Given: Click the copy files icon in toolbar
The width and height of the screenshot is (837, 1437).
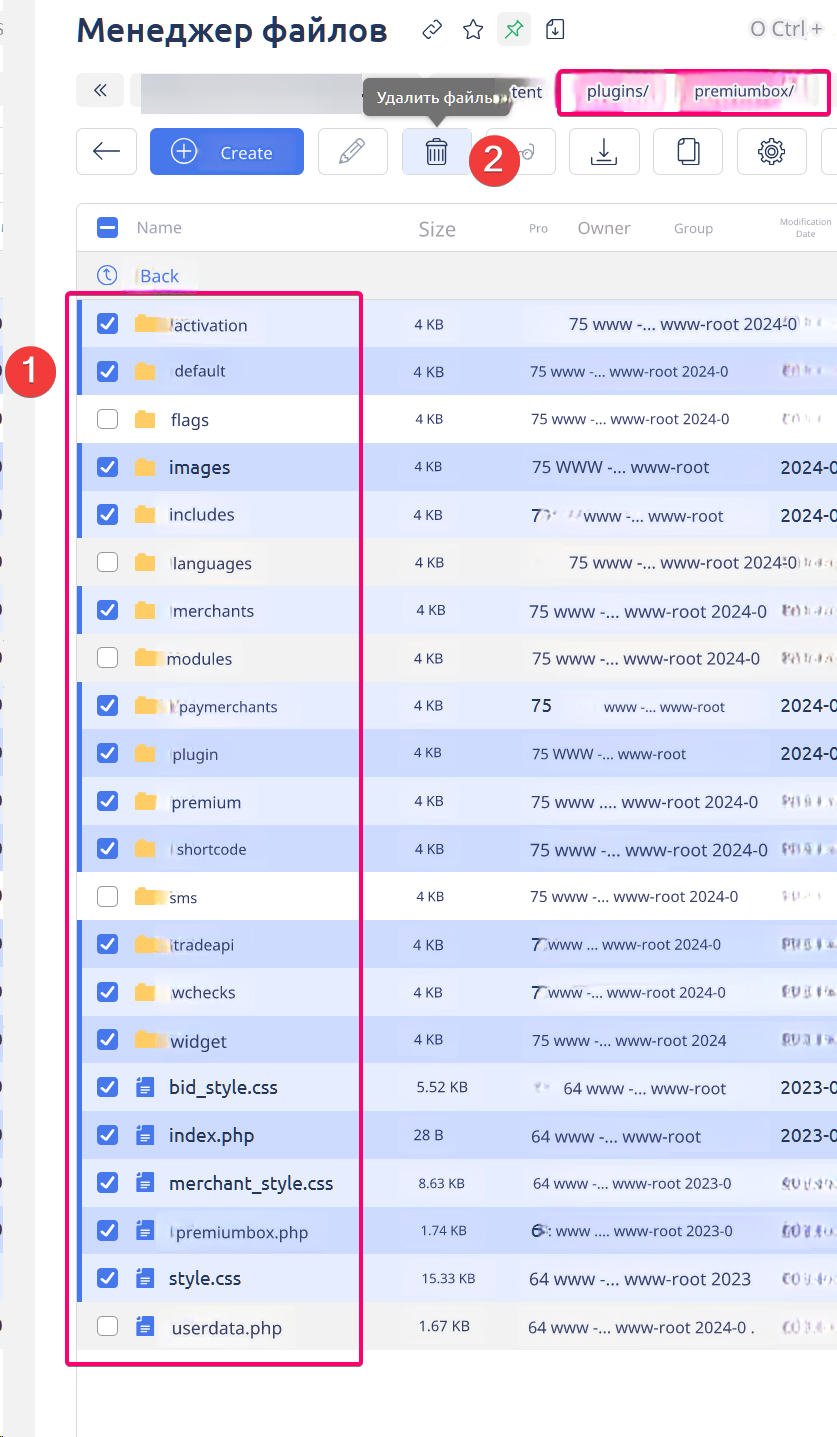Looking at the screenshot, I should click(687, 152).
